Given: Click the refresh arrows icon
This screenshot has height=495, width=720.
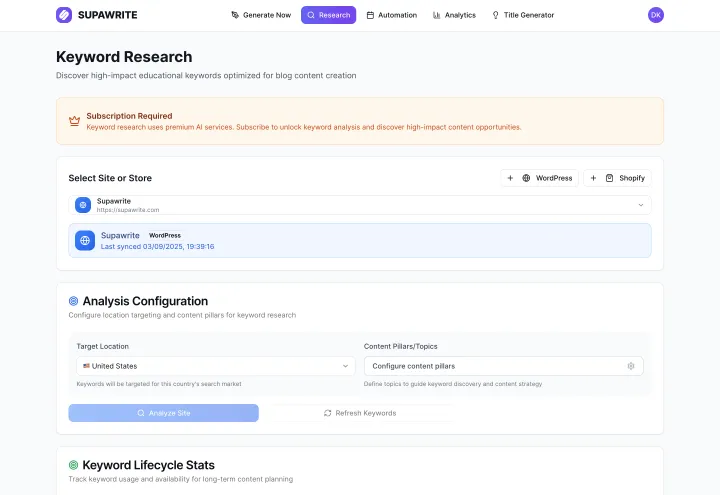Looking at the screenshot, I should point(327,413).
